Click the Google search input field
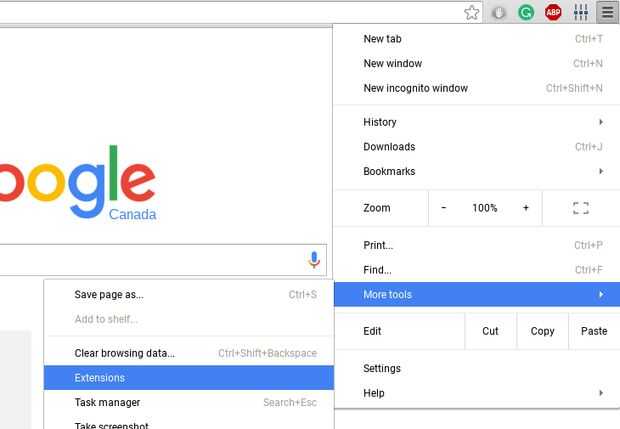620x429 pixels. coord(150,260)
